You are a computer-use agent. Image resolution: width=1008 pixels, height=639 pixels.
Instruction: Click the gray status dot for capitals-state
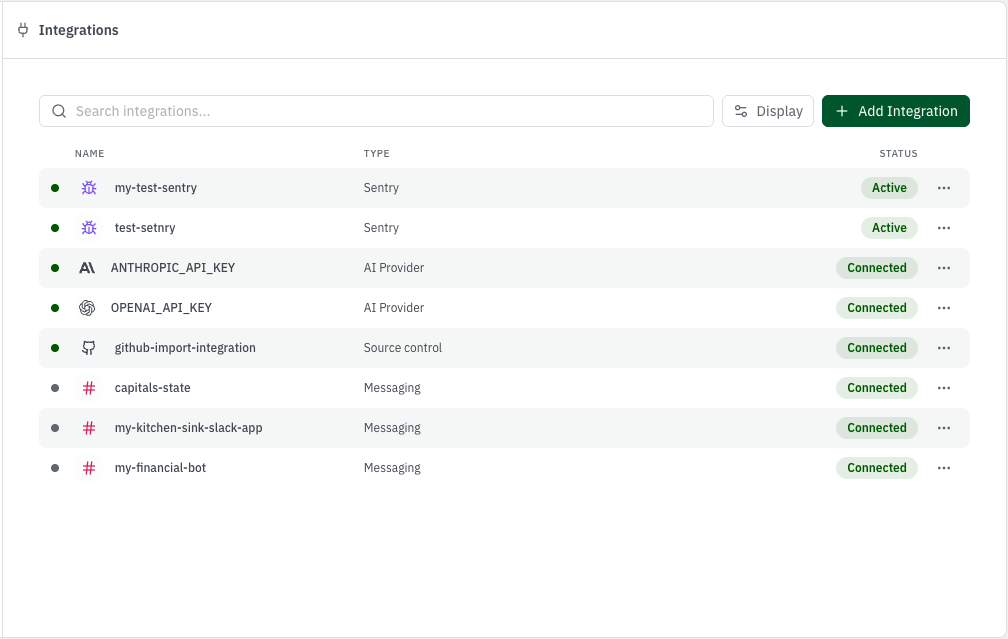(55, 388)
